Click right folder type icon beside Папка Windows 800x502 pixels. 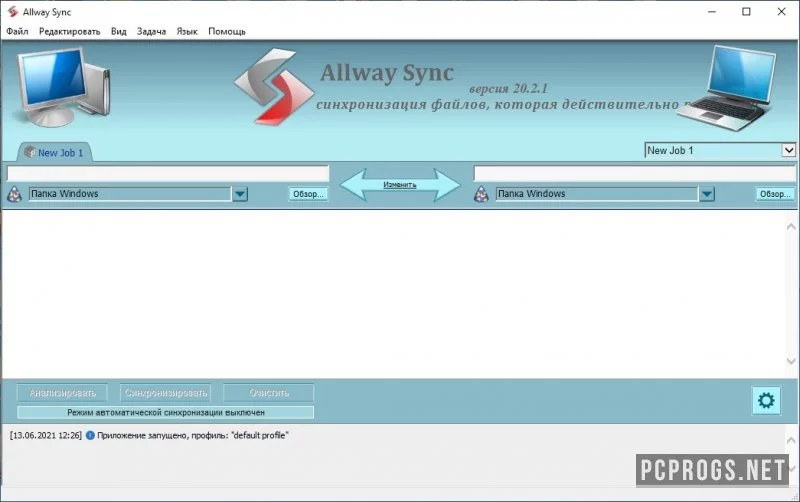coord(481,194)
